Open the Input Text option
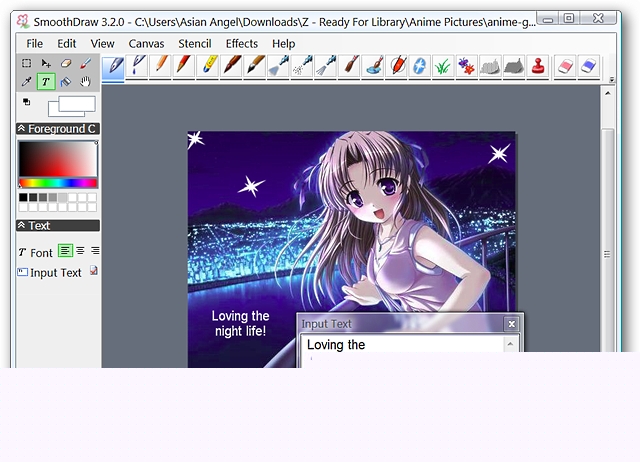Screen dimensions: 640x462 pos(49,273)
